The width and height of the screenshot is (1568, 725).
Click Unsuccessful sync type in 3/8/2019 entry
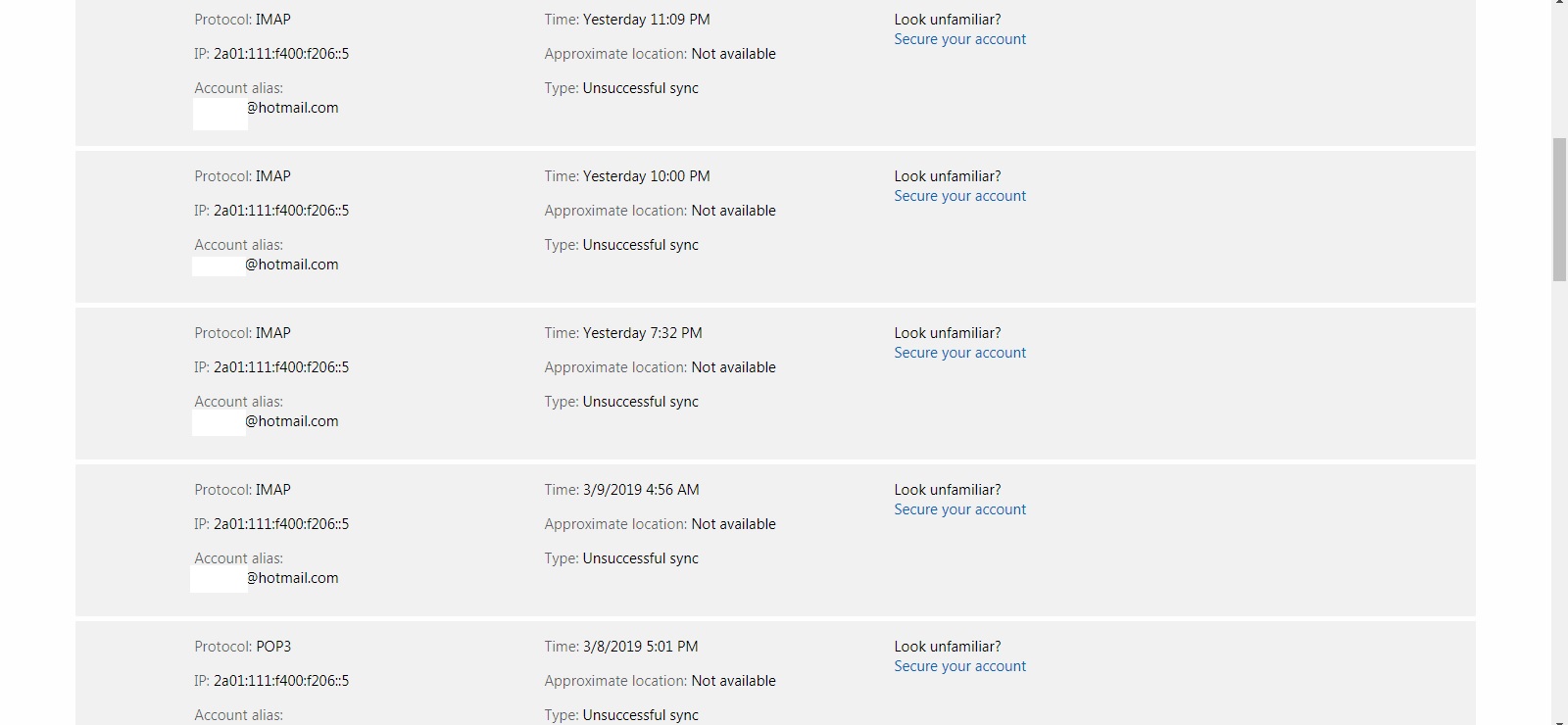(x=641, y=715)
